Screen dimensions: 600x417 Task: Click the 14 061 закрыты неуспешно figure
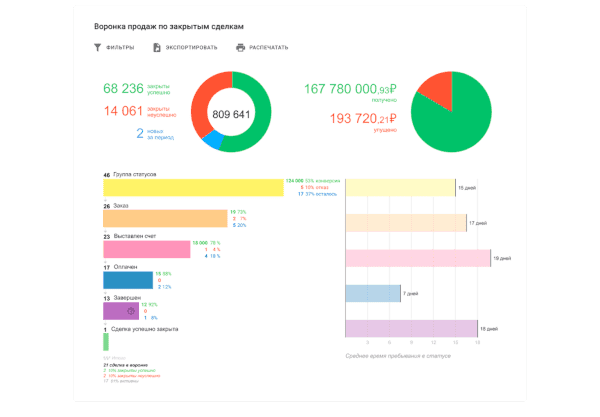point(123,111)
